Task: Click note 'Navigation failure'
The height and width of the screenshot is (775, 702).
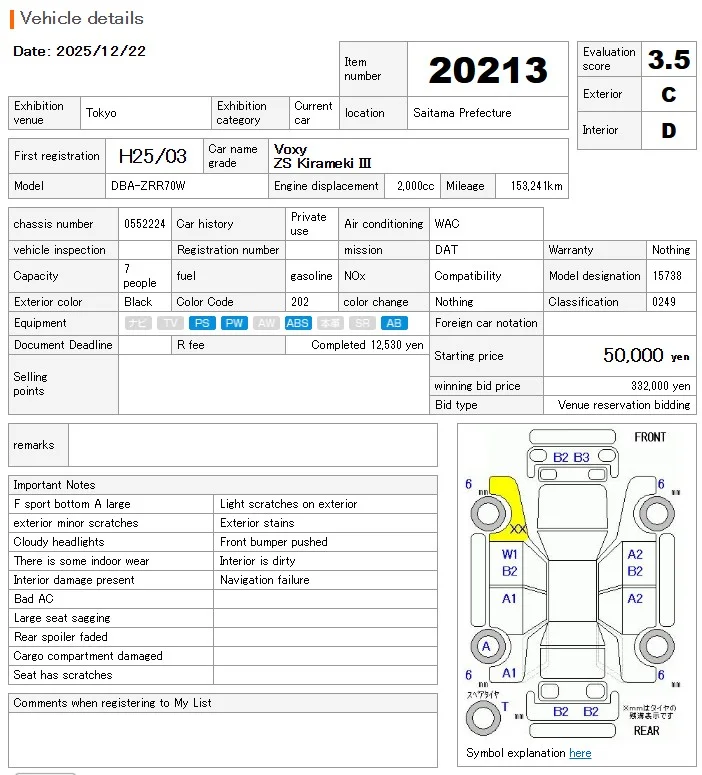Action: [x=264, y=580]
